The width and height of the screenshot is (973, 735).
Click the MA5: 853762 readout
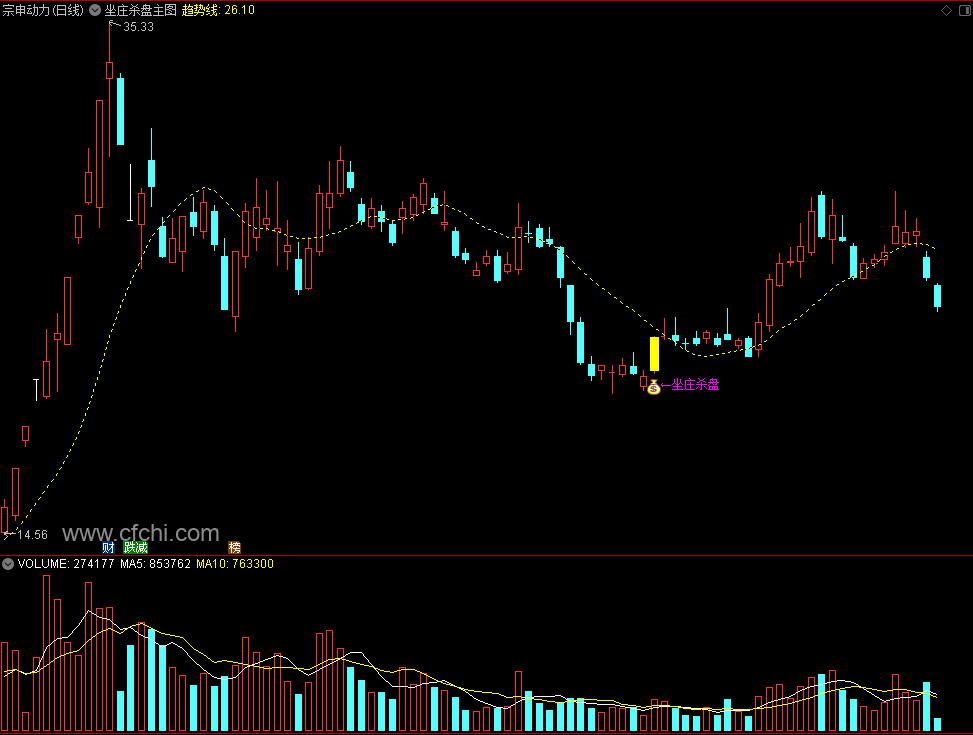[155, 564]
